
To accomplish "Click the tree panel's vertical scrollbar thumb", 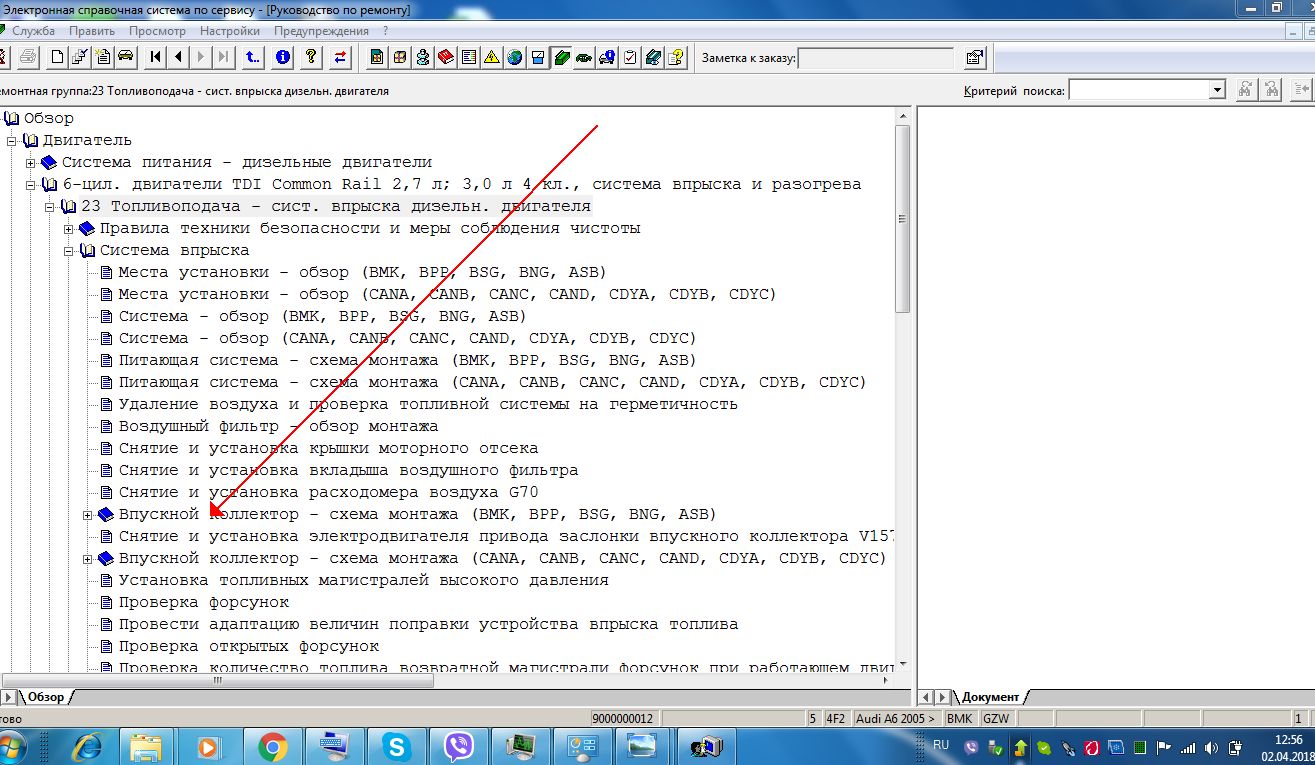I will [903, 220].
